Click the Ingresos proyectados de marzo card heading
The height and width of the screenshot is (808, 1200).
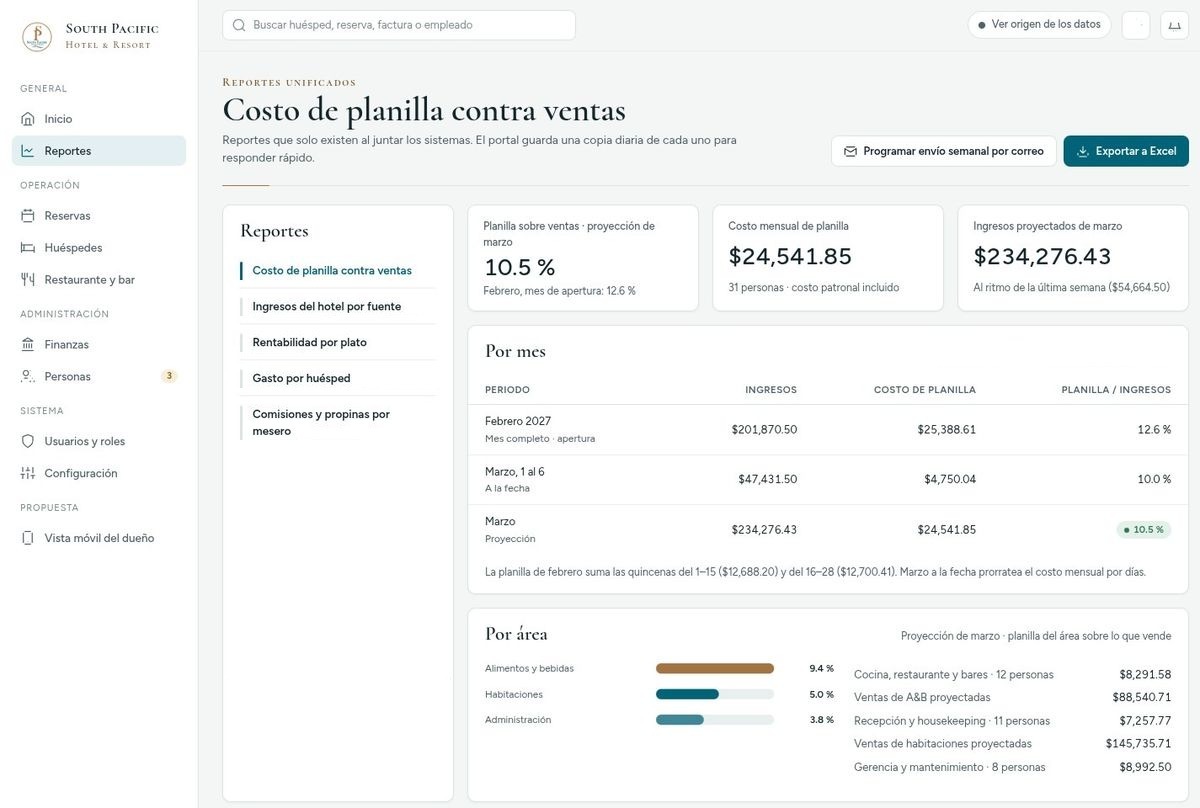tap(1048, 226)
